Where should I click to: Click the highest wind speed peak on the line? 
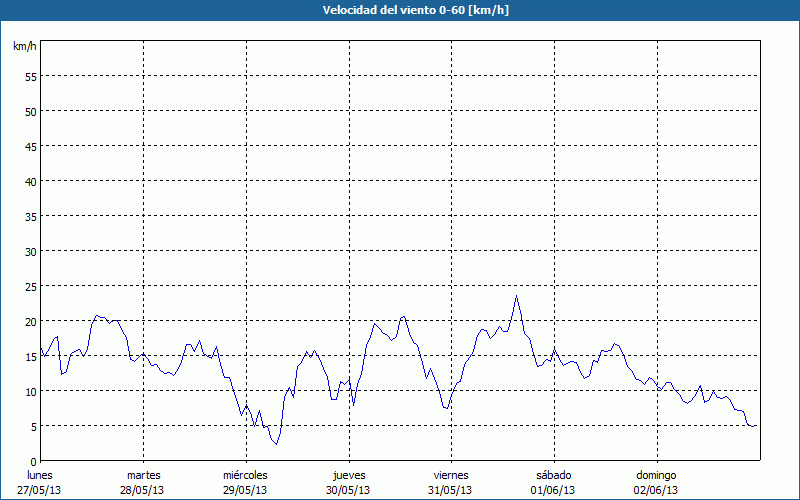pyautogui.click(x=517, y=296)
